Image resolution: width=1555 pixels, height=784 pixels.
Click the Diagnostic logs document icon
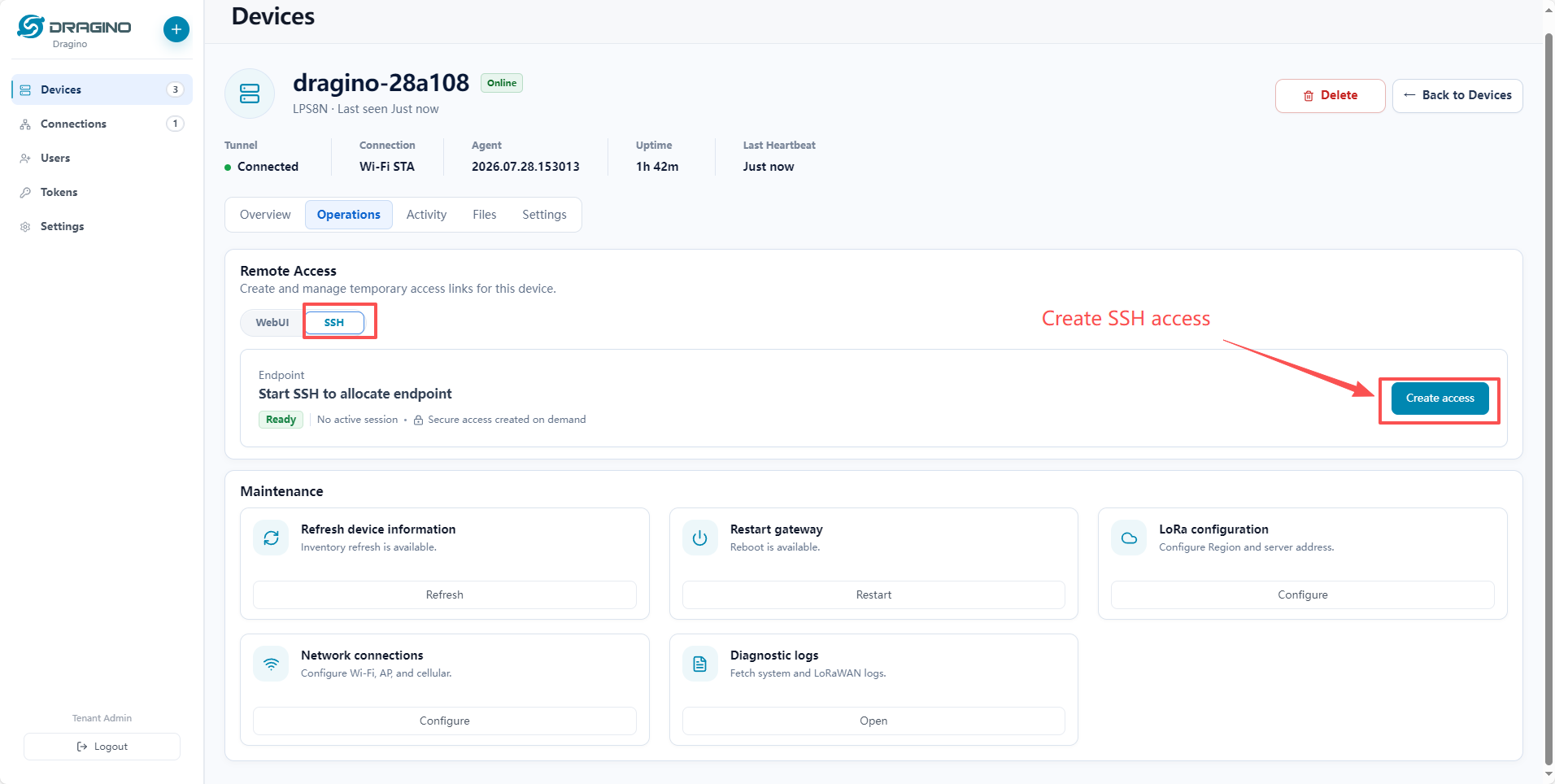pos(699,664)
